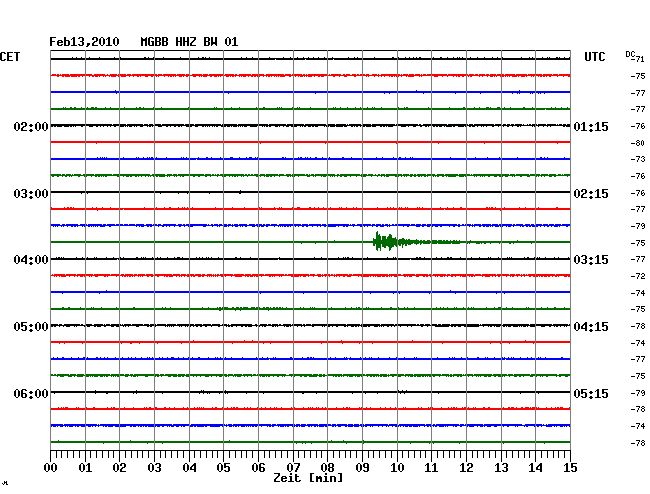Click the 02:15 UTC time label
Viewport: 650px width, 494px height.
point(591,194)
